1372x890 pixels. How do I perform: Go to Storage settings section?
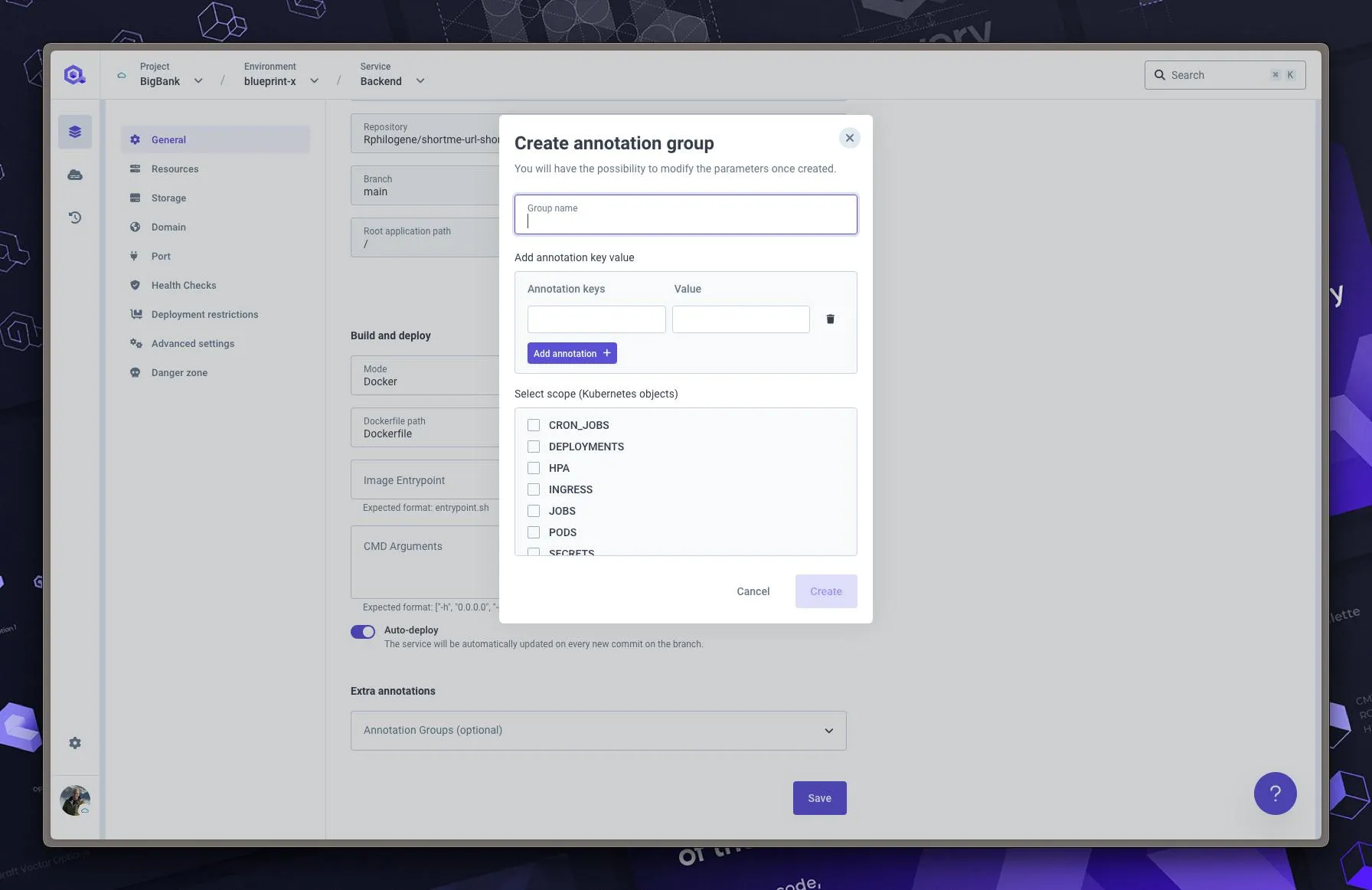tap(215, 198)
